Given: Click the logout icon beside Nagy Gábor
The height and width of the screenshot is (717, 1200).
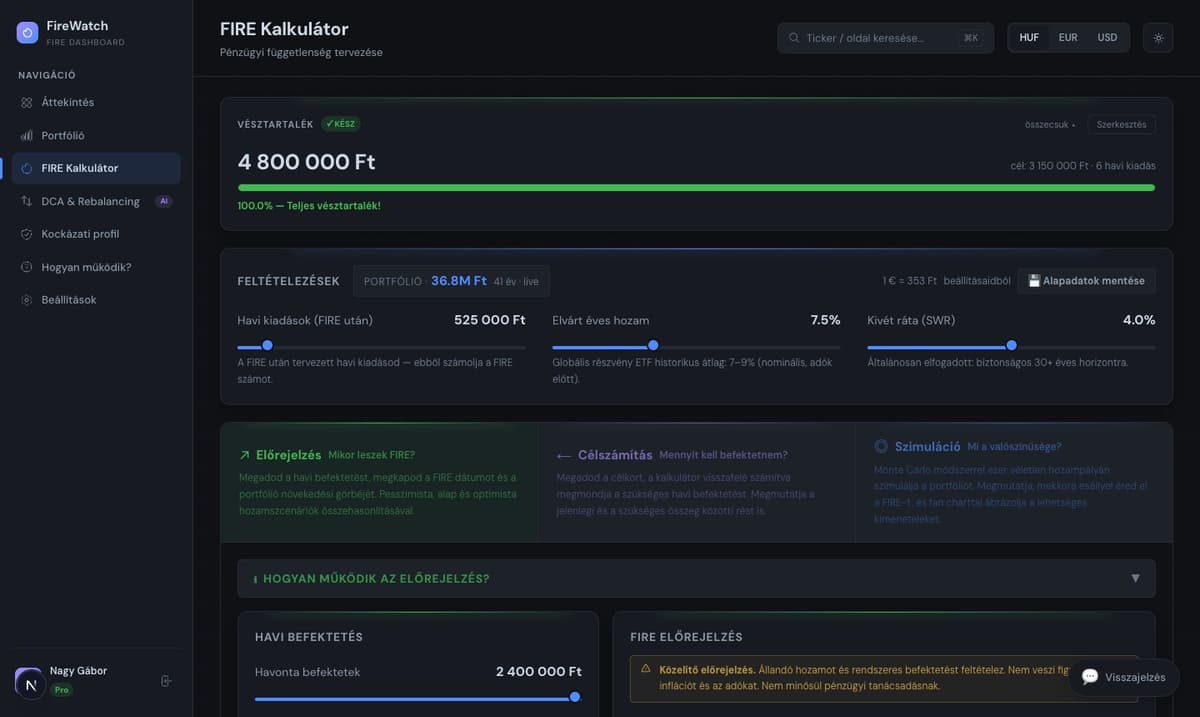Looking at the screenshot, I should [166, 681].
